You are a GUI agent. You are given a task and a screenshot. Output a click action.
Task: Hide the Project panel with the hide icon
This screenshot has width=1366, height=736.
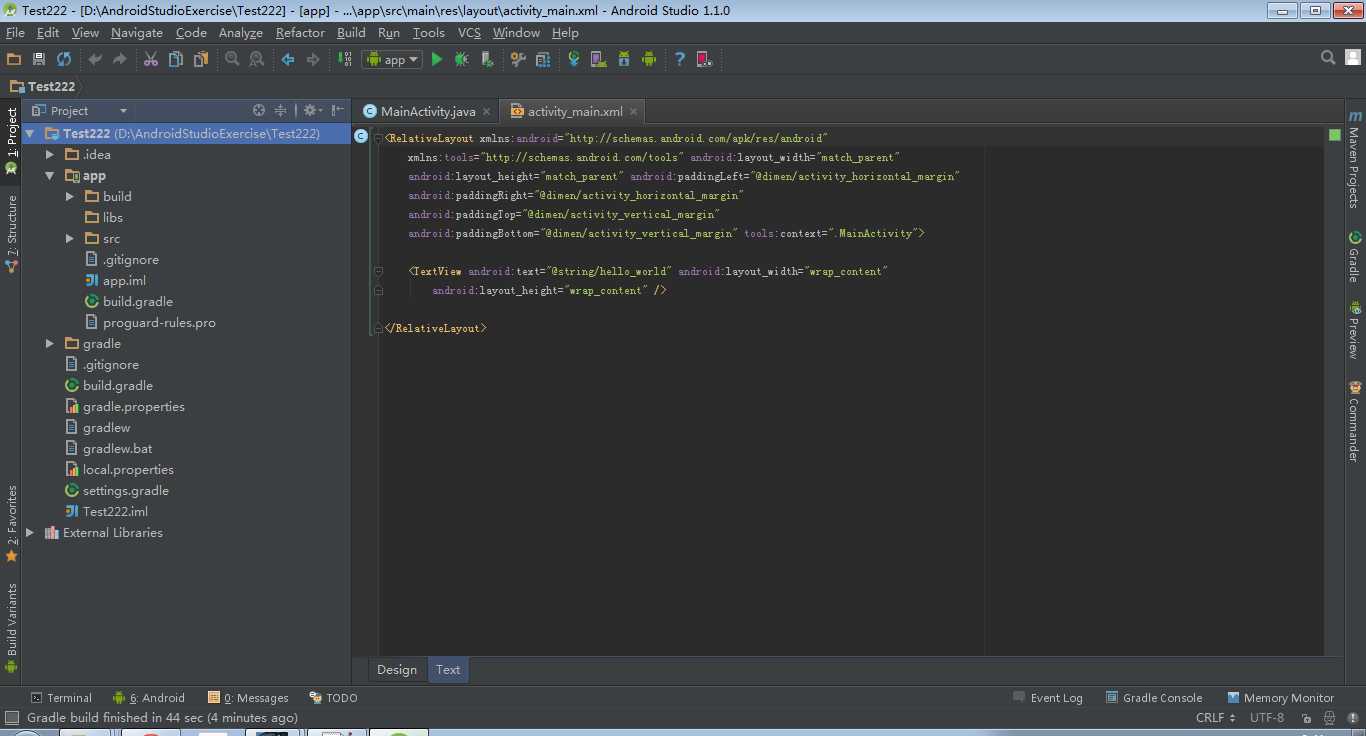(338, 110)
